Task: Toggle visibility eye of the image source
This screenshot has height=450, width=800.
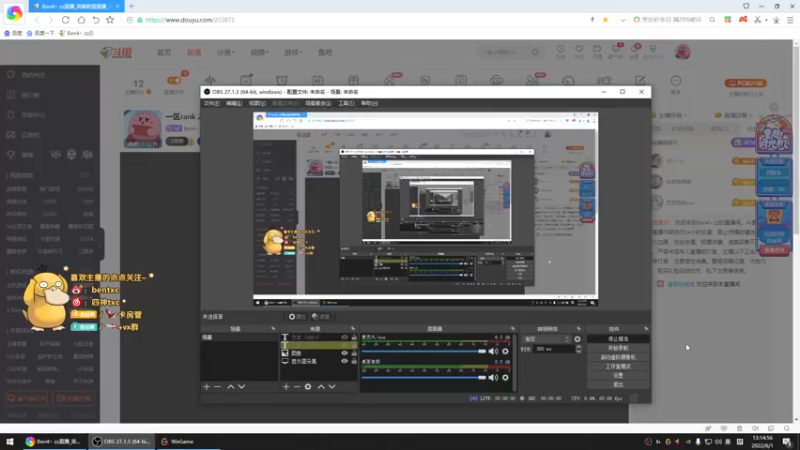Action: pos(344,353)
